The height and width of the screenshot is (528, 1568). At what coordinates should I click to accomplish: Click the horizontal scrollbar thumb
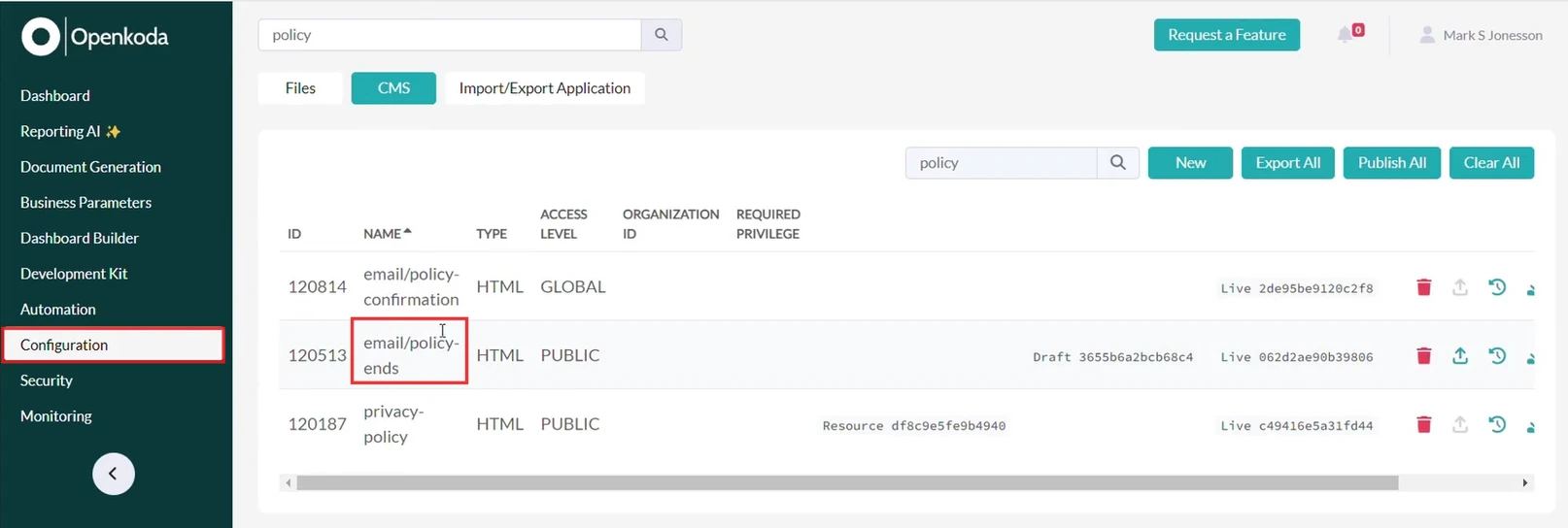847,482
